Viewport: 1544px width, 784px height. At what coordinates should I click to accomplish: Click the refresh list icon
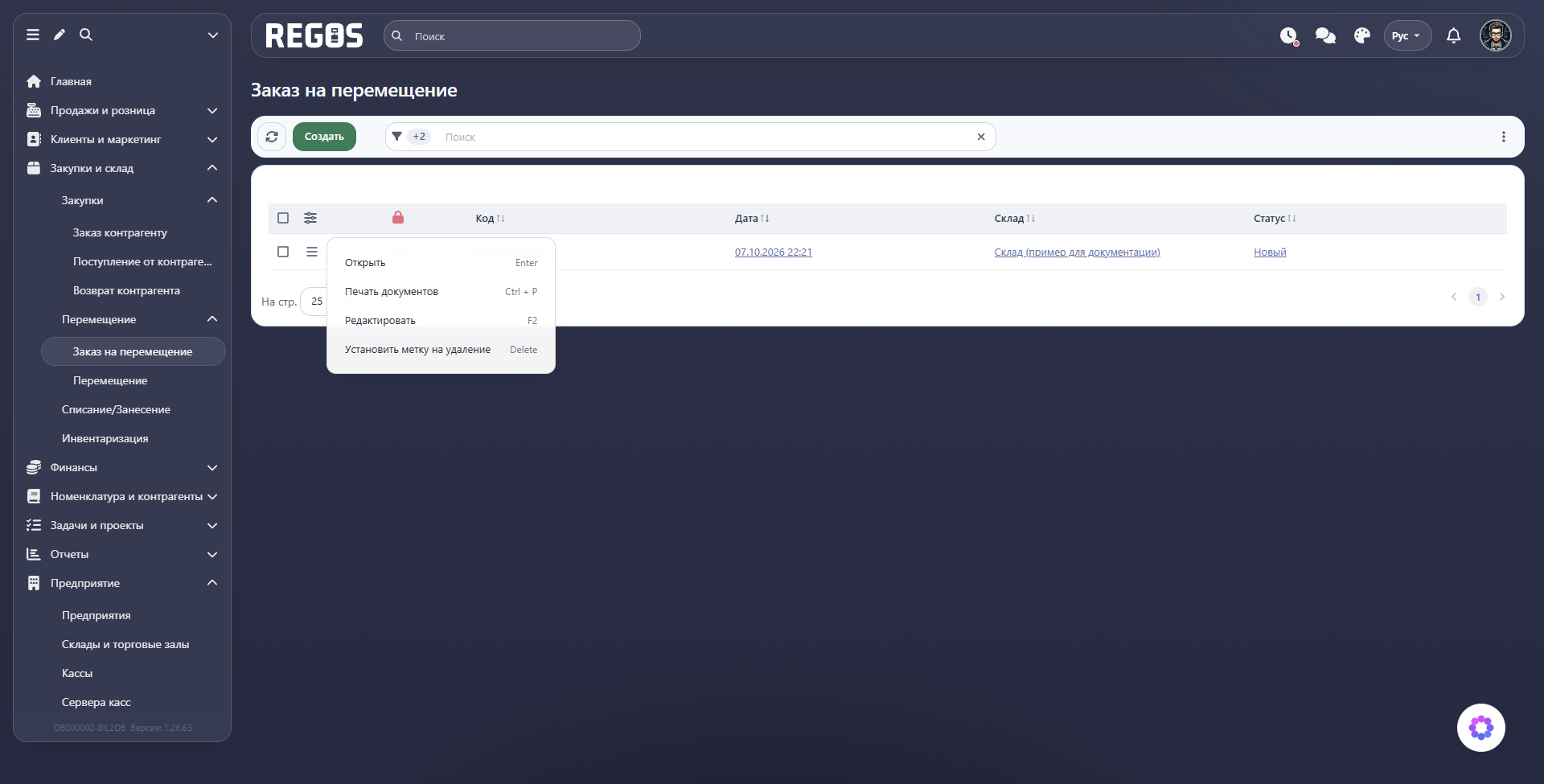pos(272,137)
